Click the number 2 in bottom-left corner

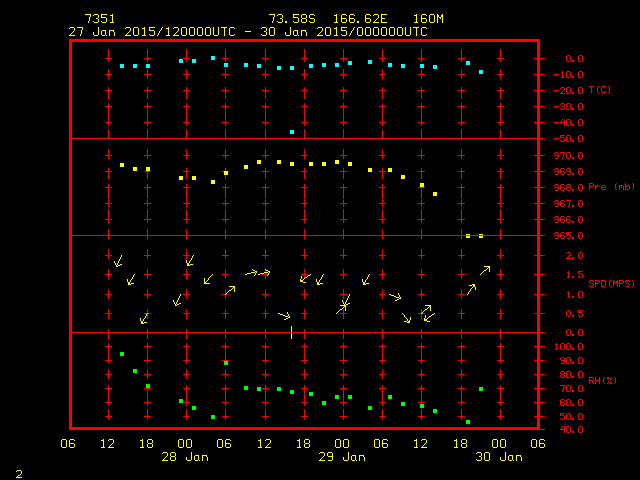pyautogui.click(x=18, y=471)
